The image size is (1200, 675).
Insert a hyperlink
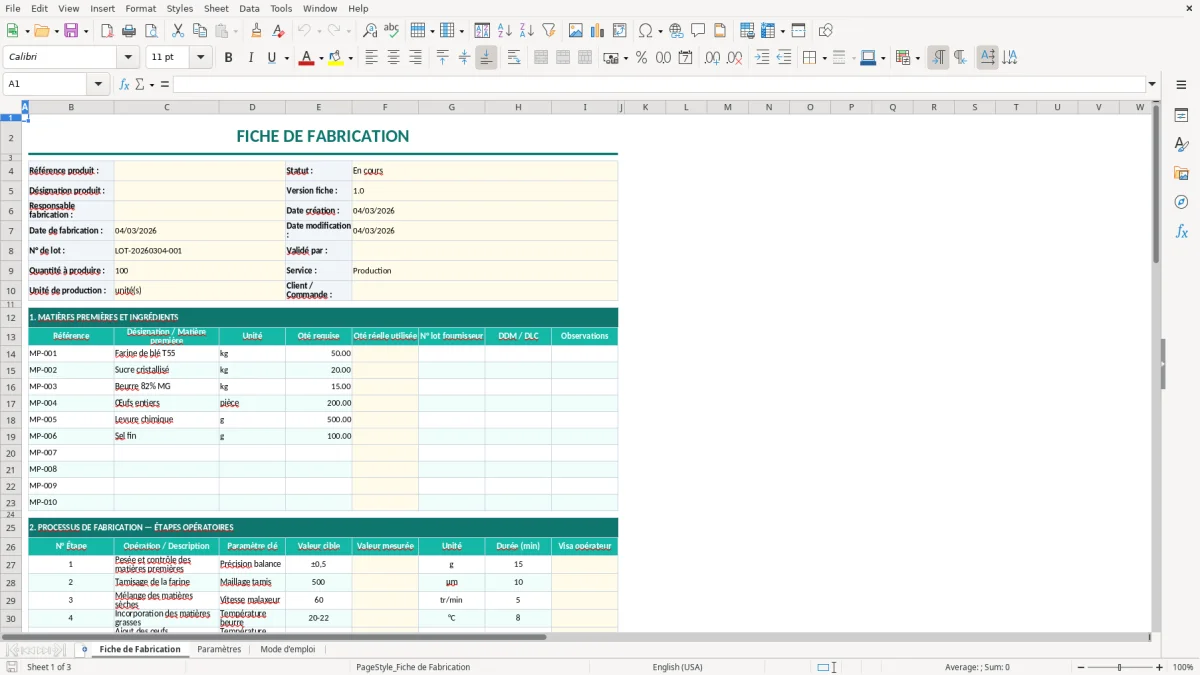coord(676,31)
